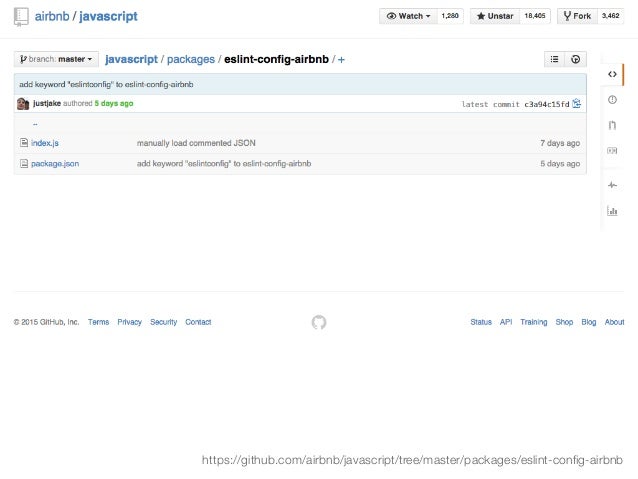638x479 pixels.
Task: Click the repository book icon
Action: 21,17
